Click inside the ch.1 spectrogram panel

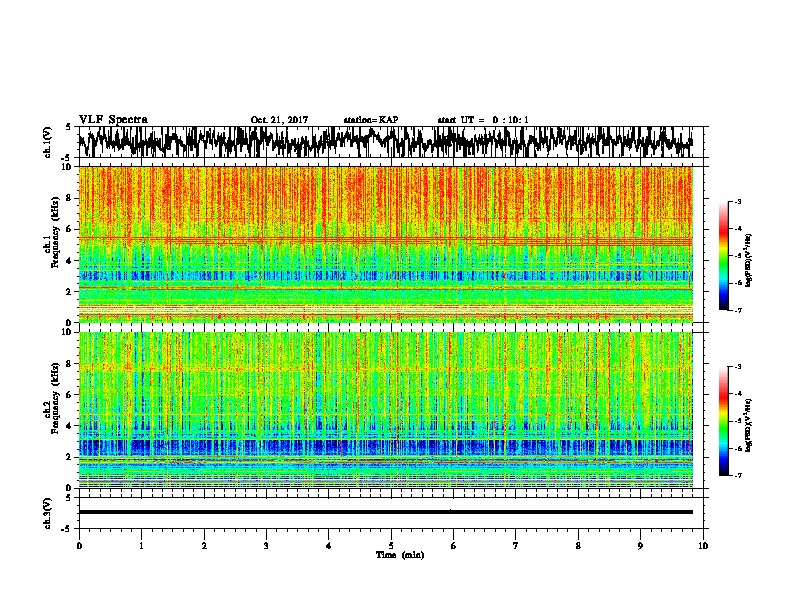pyautogui.click(x=386, y=244)
